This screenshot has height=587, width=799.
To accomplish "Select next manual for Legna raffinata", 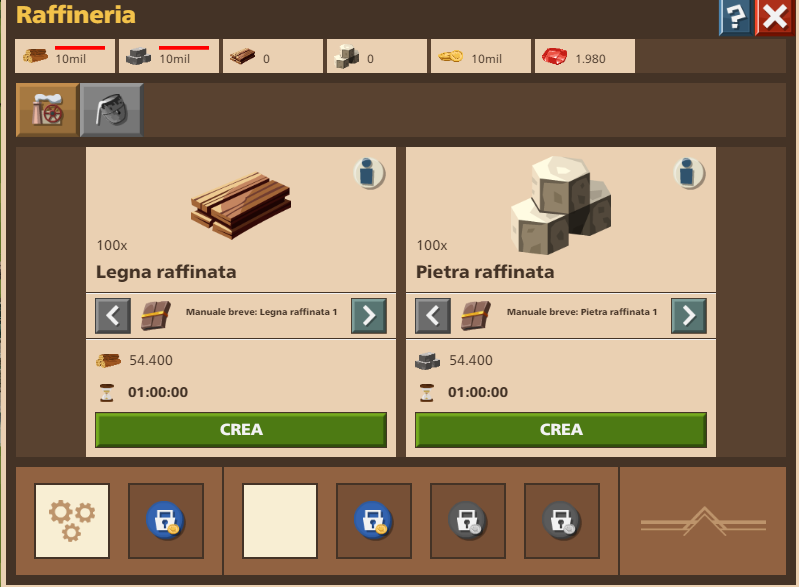I will [x=369, y=316].
